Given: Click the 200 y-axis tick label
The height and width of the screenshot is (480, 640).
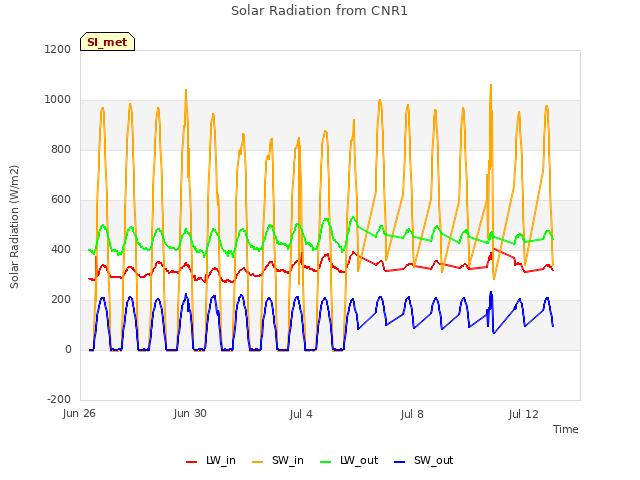Looking at the screenshot, I should coord(61,299).
